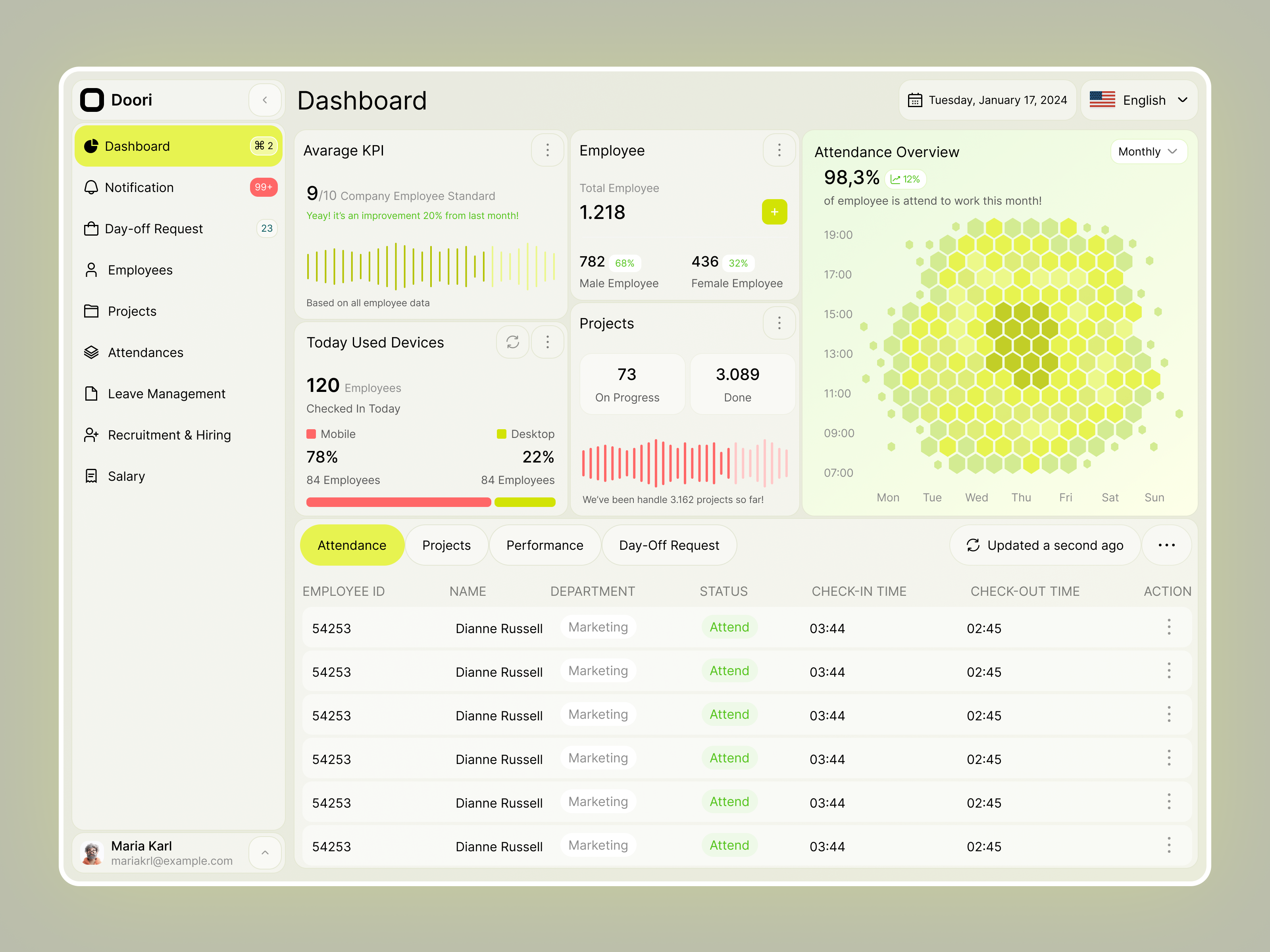Click the calendar icon beside the date
This screenshot has width=1270, height=952.
coord(915,100)
